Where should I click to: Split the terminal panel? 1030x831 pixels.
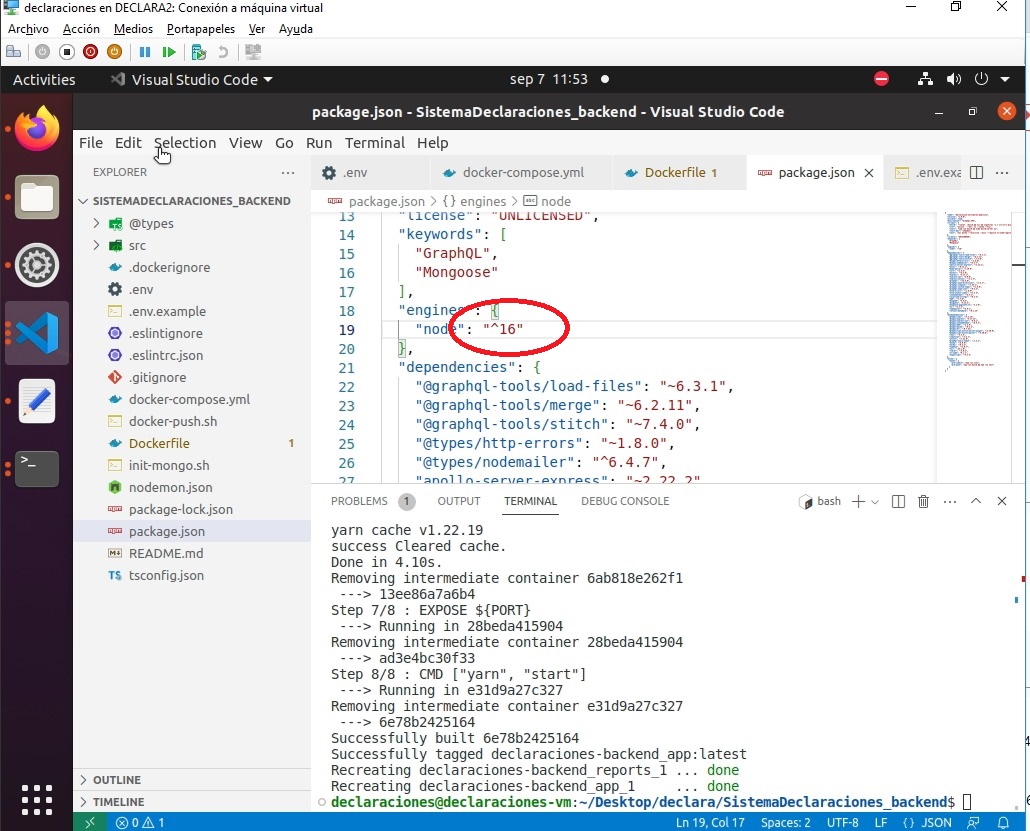pyautogui.click(x=898, y=501)
